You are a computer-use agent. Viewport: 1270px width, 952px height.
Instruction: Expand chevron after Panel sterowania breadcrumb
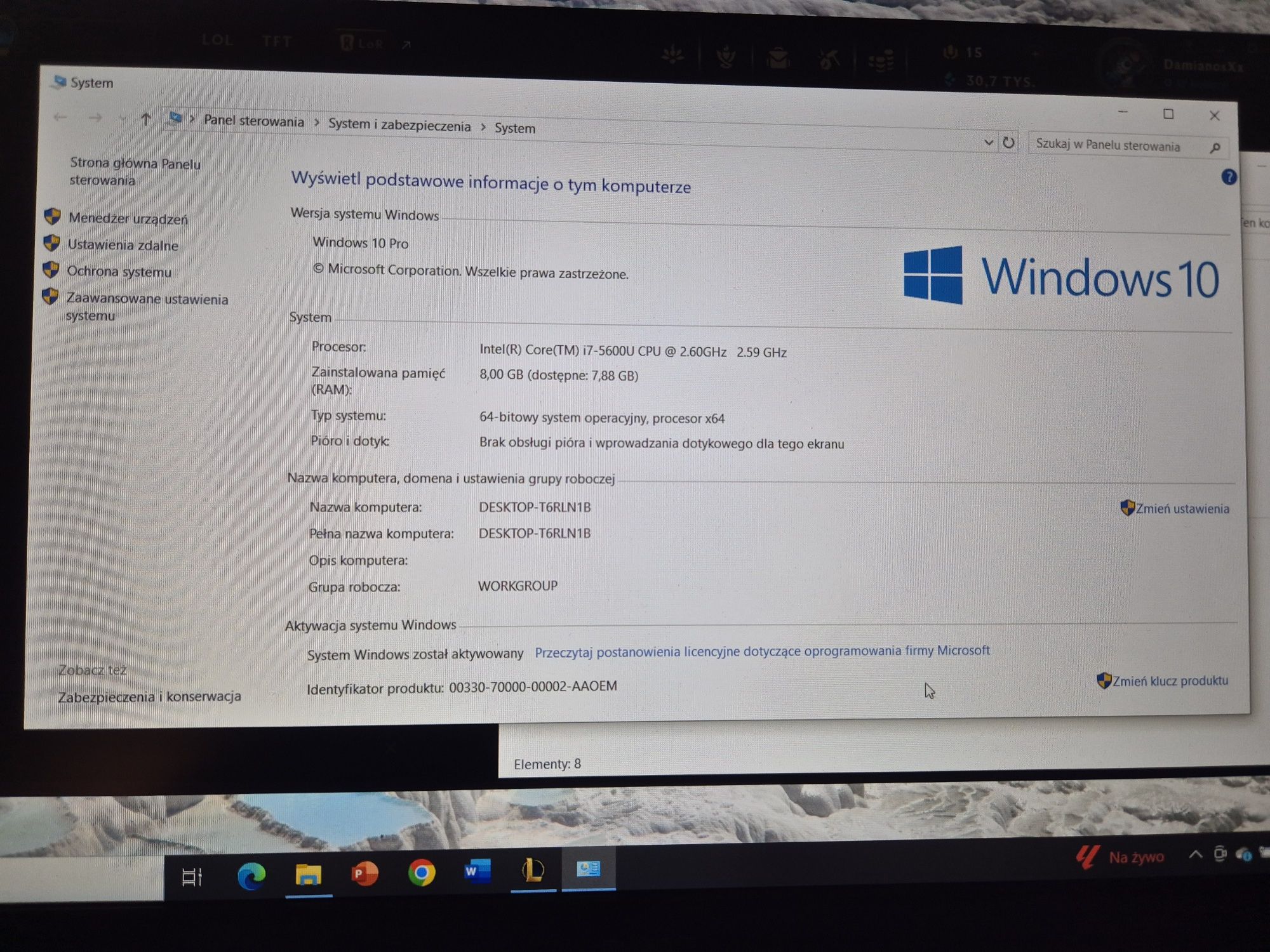pos(316,123)
